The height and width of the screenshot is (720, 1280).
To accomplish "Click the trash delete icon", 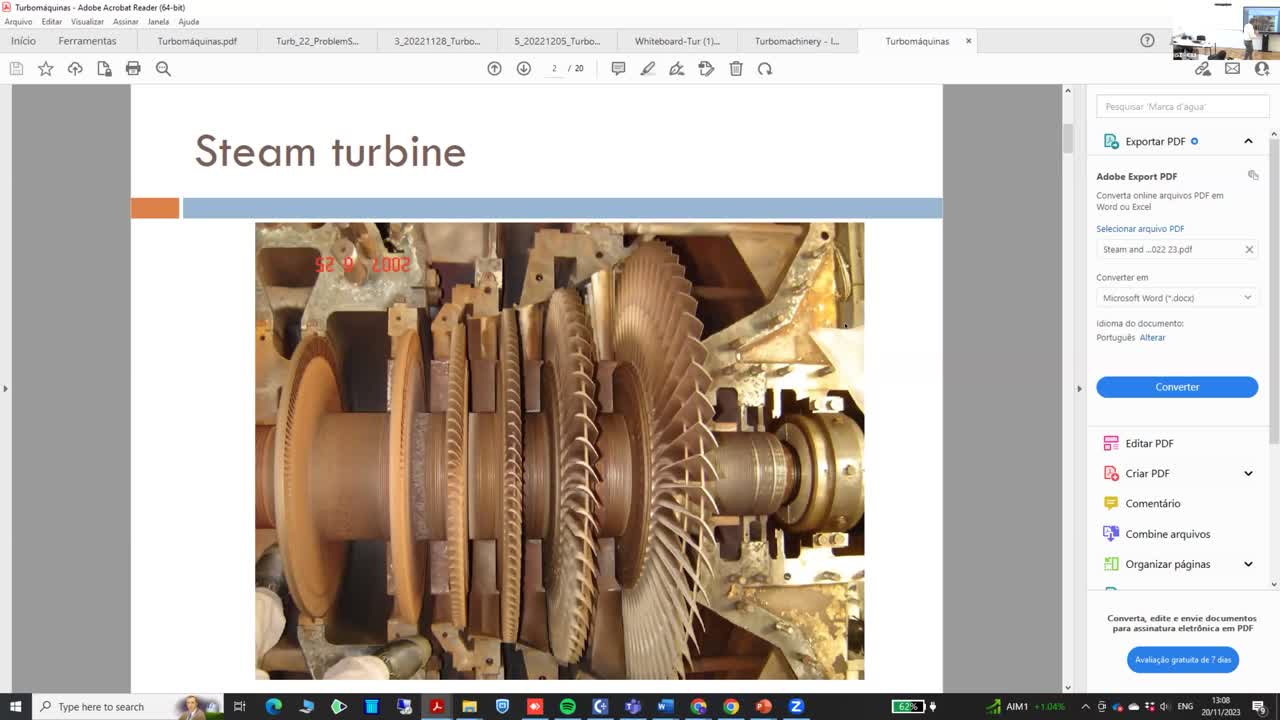I will [736, 69].
